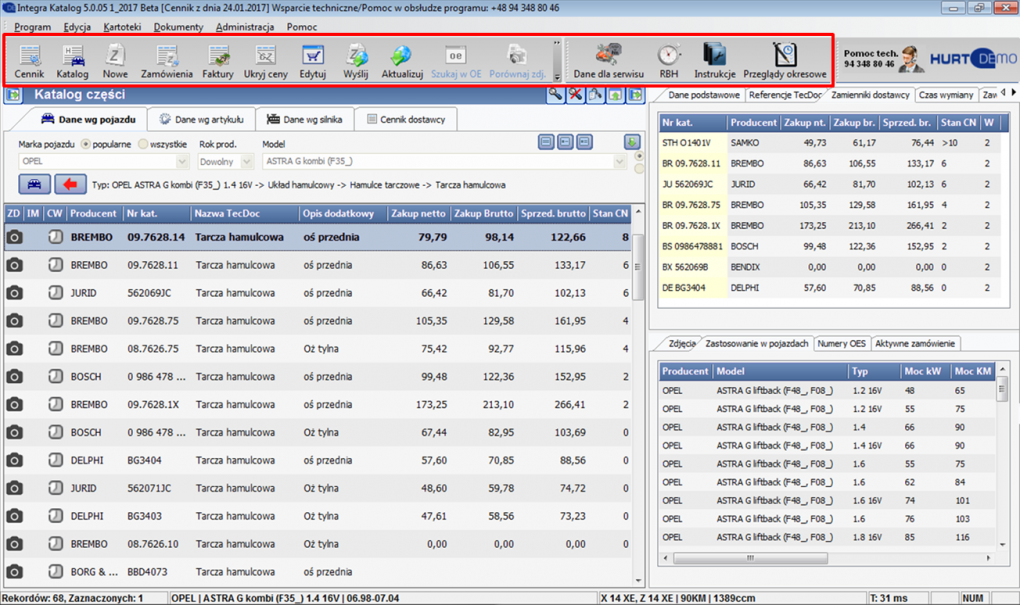Click the Edytuj cart icon
The width and height of the screenshot is (1020, 605).
[313, 61]
